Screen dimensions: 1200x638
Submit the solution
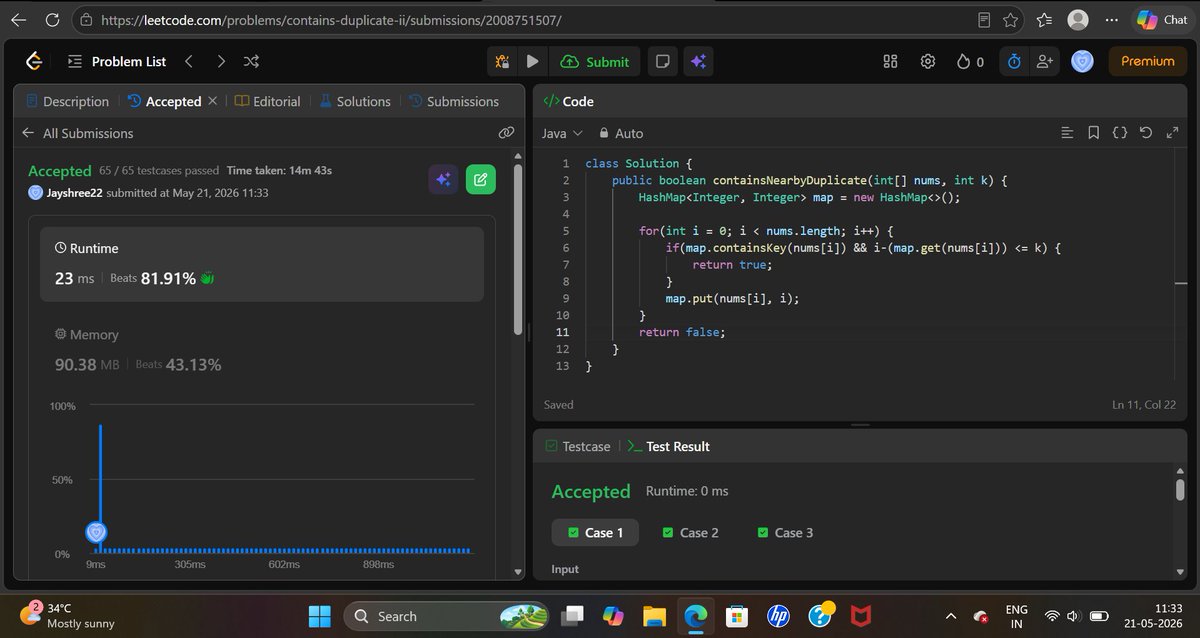point(596,62)
